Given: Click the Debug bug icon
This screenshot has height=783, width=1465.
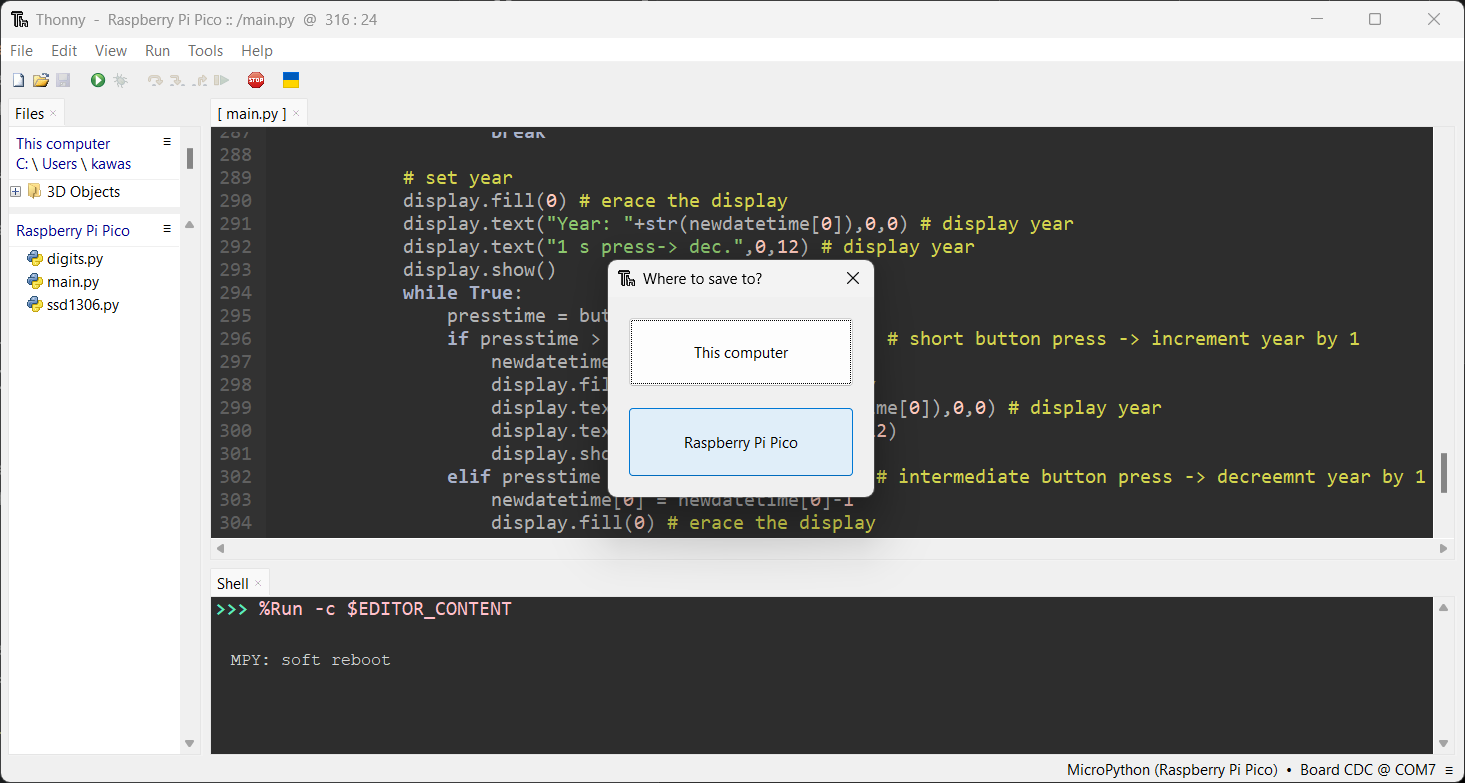Looking at the screenshot, I should [x=121, y=80].
